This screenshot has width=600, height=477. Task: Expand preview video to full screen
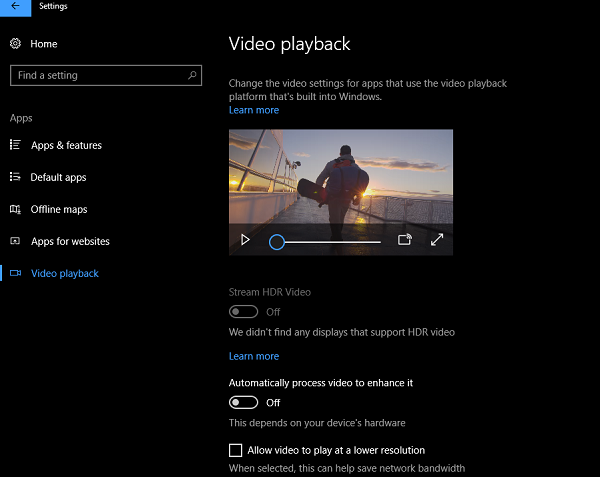[x=437, y=240]
